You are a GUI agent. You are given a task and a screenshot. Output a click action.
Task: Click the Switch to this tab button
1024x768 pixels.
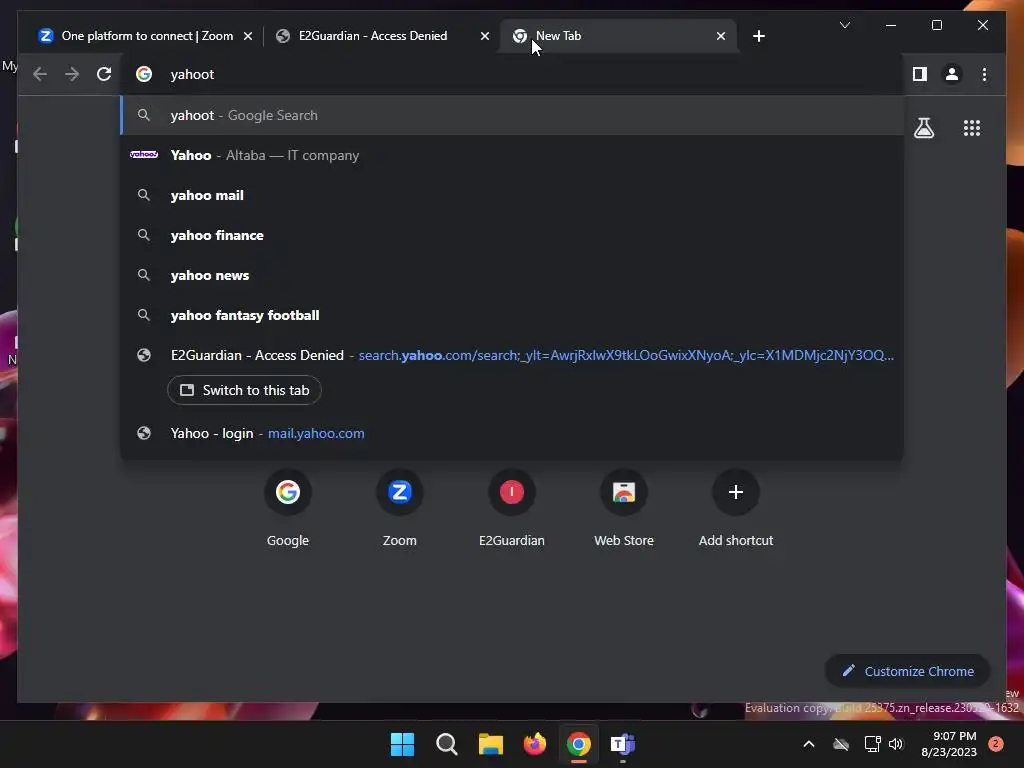244,390
